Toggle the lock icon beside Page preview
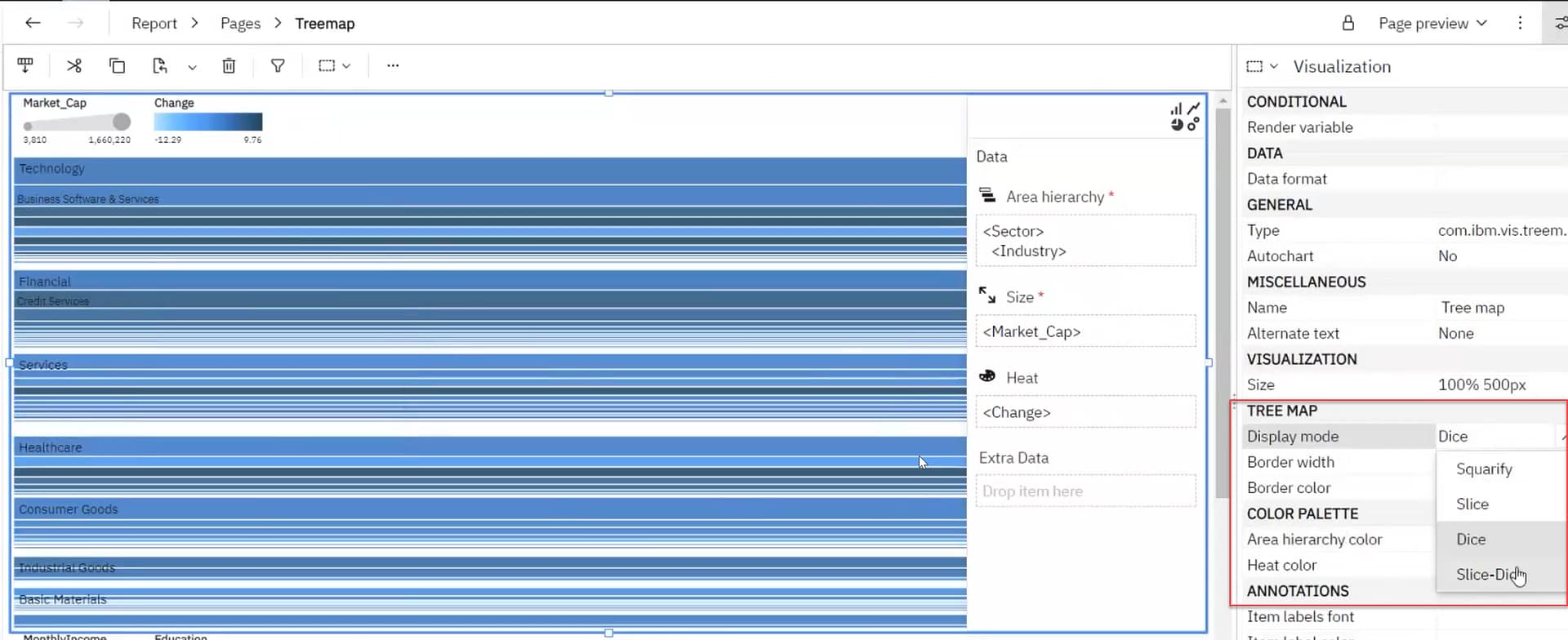Image resolution: width=1568 pixels, height=640 pixels. click(x=1348, y=23)
